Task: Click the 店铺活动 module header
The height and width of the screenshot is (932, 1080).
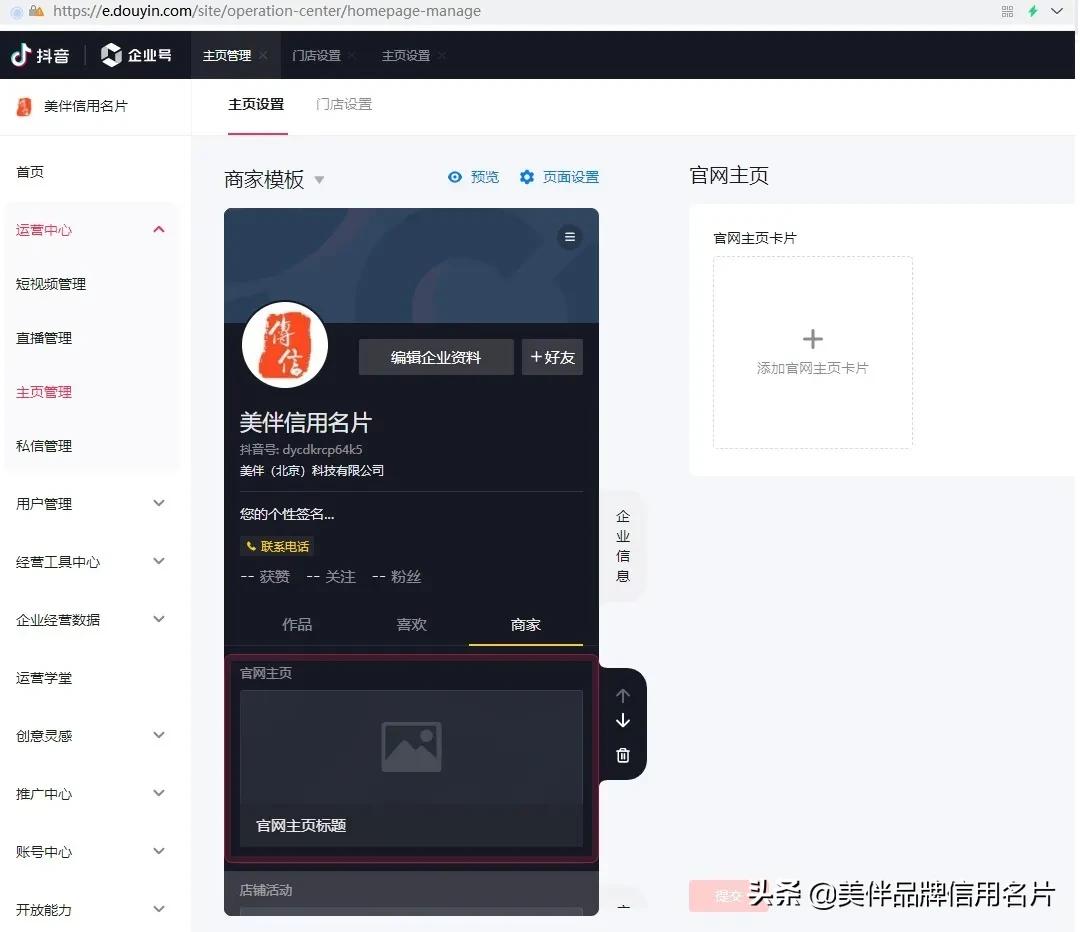Action: (266, 890)
